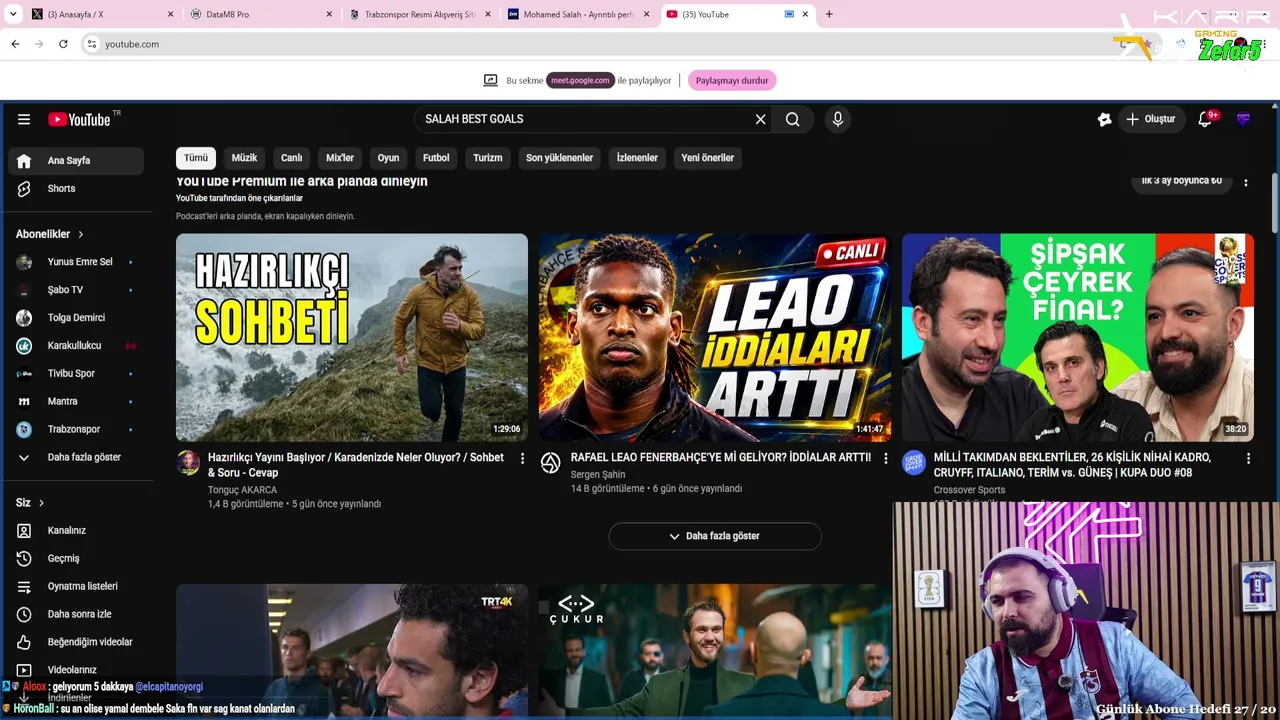Start voice search with the microphone
This screenshot has width=1280, height=720.
pos(838,119)
